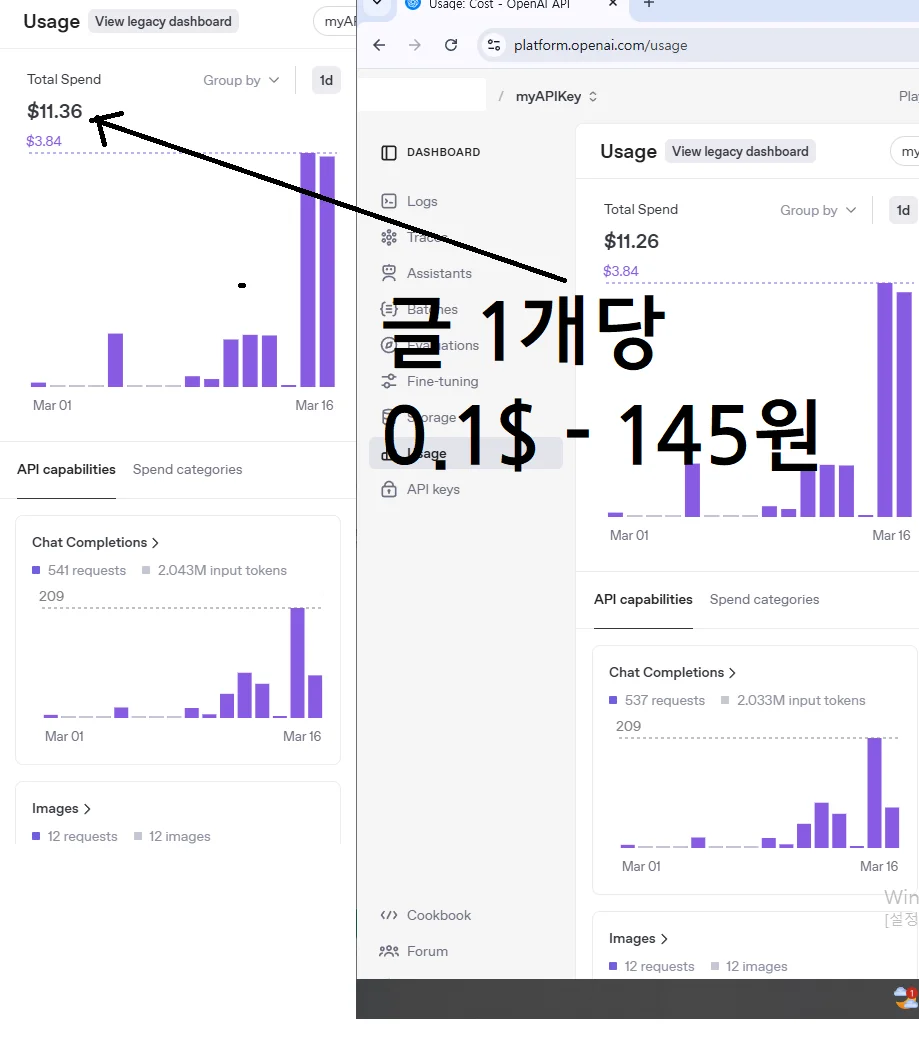Screen dimensions: 919x1037
Task: Expand Images section in left window
Action: click(61, 808)
